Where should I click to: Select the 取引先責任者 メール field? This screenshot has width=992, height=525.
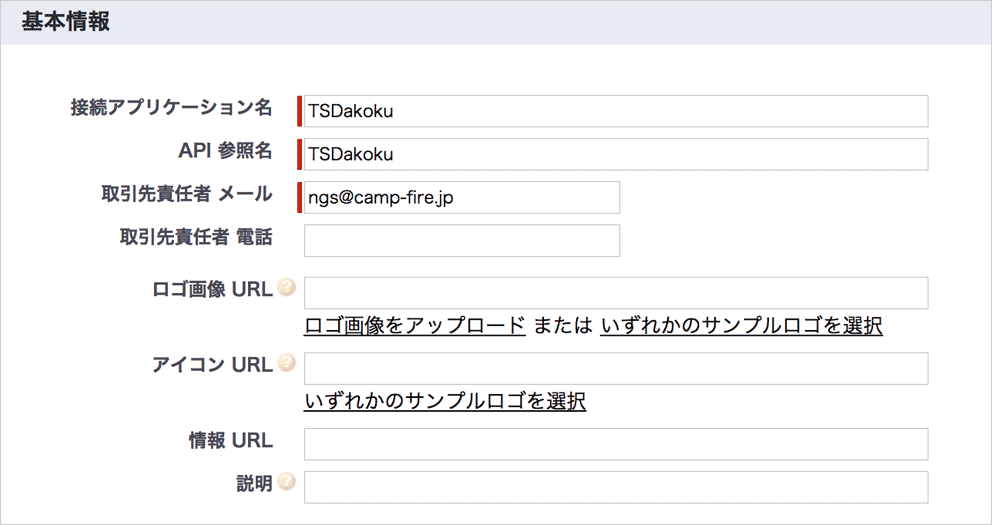461,198
